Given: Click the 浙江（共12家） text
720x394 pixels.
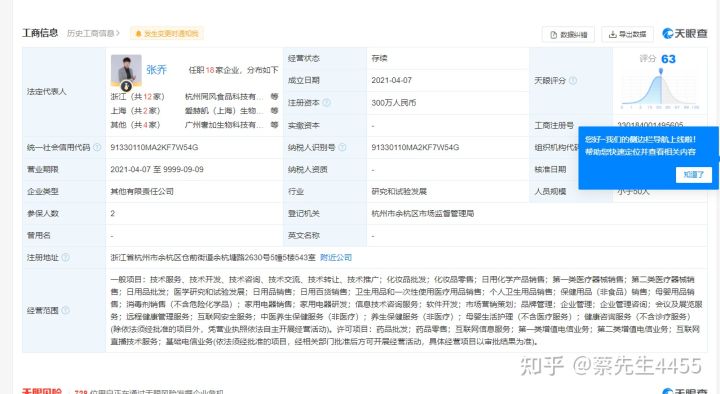Looking at the screenshot, I should (137, 96).
